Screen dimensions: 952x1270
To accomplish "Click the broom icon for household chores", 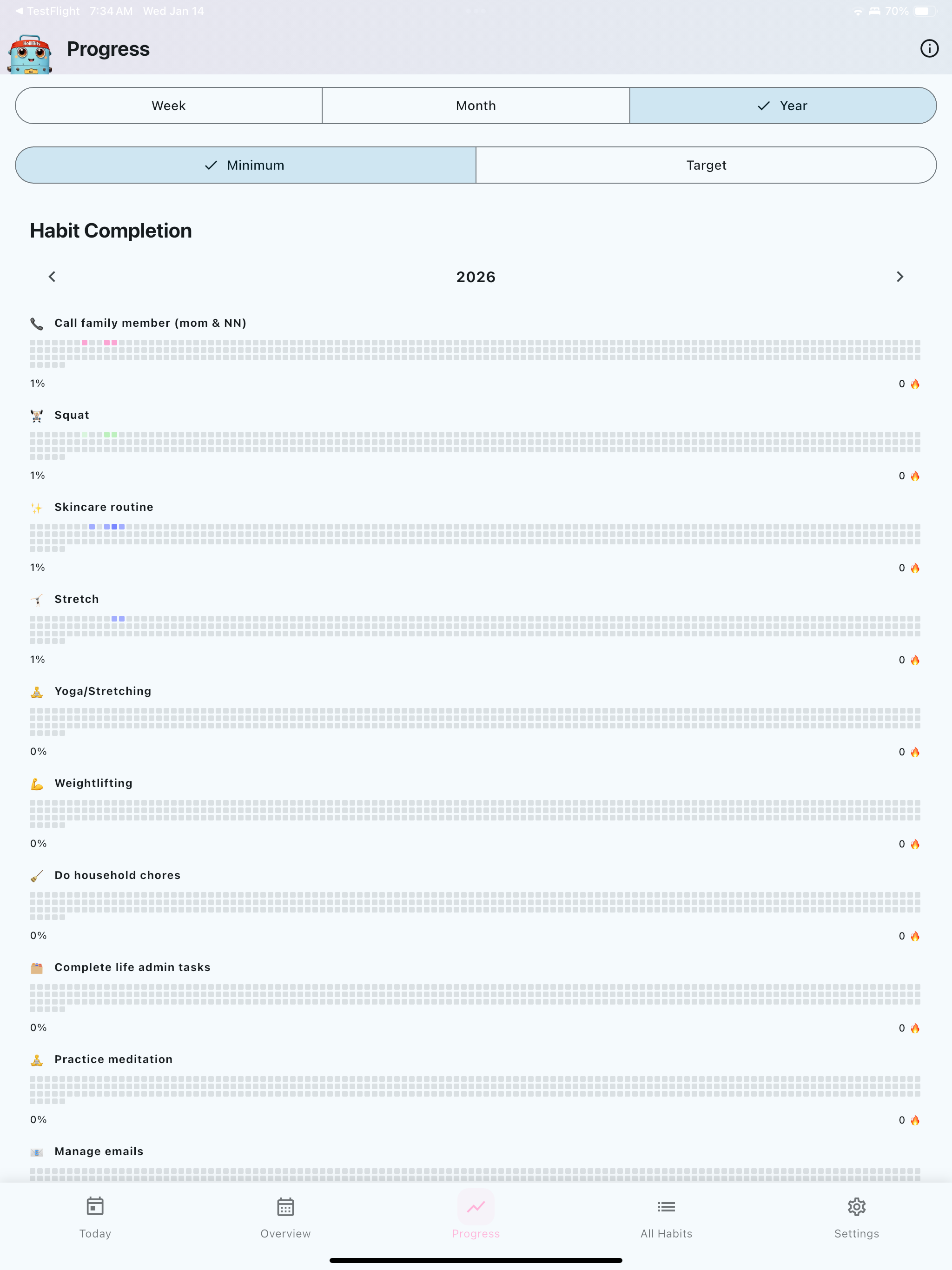I will pyautogui.click(x=37, y=876).
